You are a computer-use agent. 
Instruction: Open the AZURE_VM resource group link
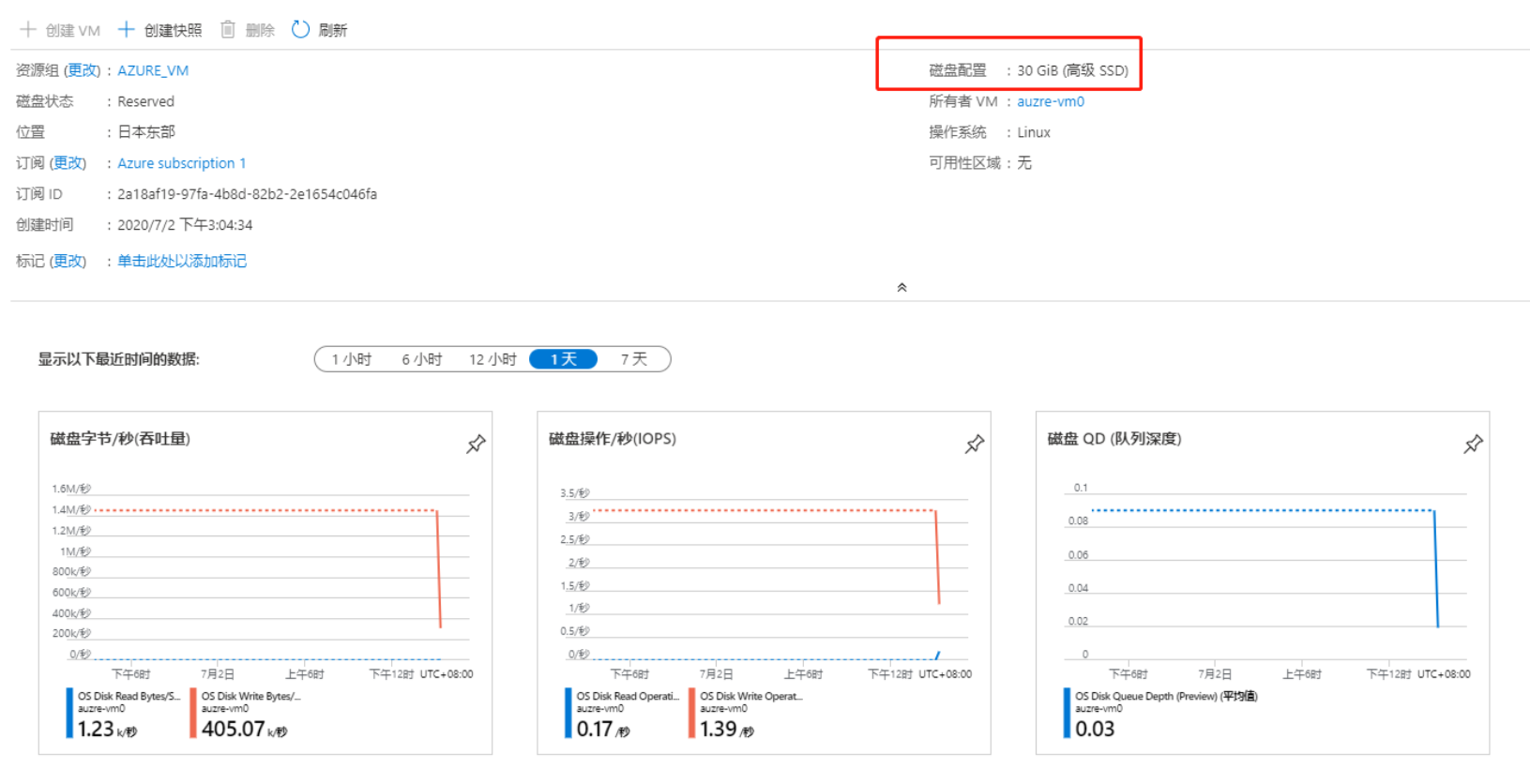click(x=153, y=70)
